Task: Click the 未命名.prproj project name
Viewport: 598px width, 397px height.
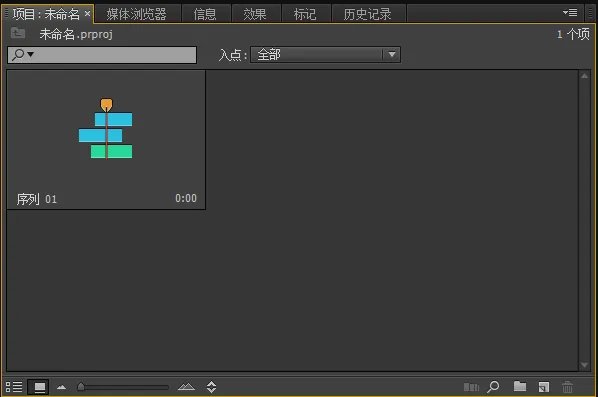Action: tap(76, 34)
